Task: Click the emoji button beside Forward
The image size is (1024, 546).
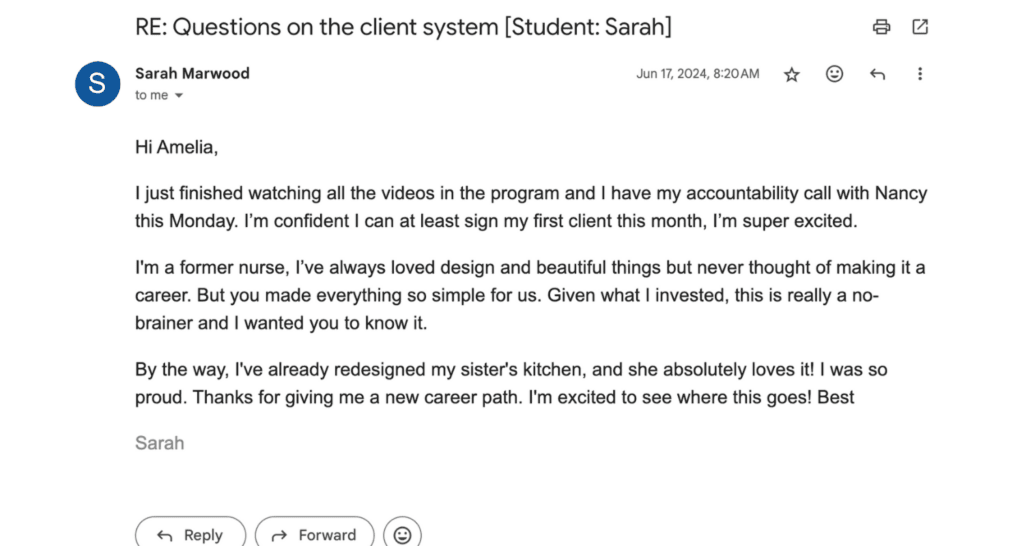Action: pos(402,535)
